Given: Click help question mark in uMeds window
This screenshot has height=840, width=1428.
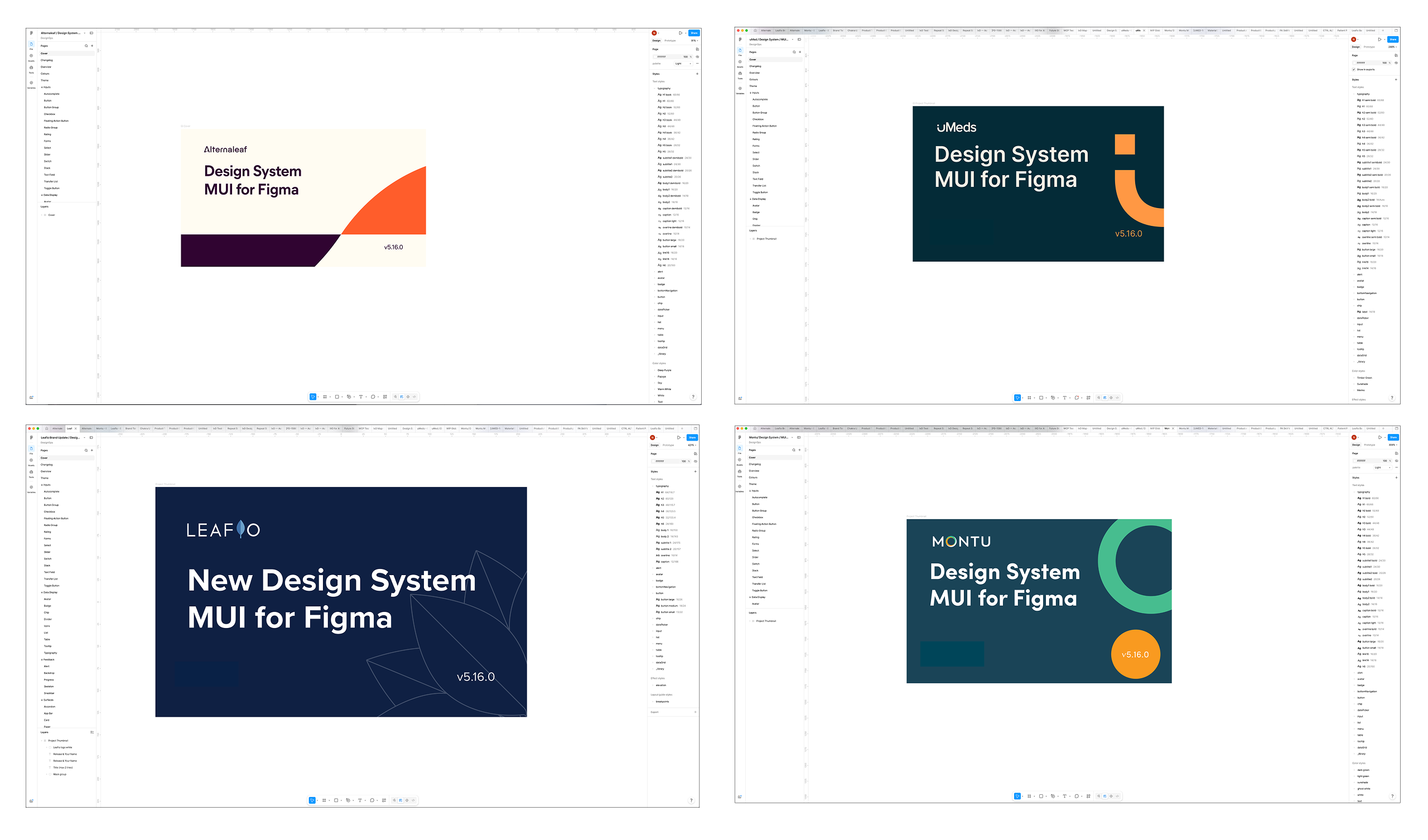Looking at the screenshot, I should click(x=1392, y=398).
